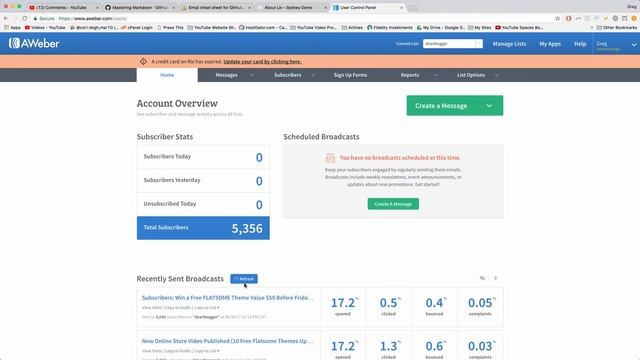Show hidden bookmarks with the overflow chevron
640x360 pixels.
(591, 27)
